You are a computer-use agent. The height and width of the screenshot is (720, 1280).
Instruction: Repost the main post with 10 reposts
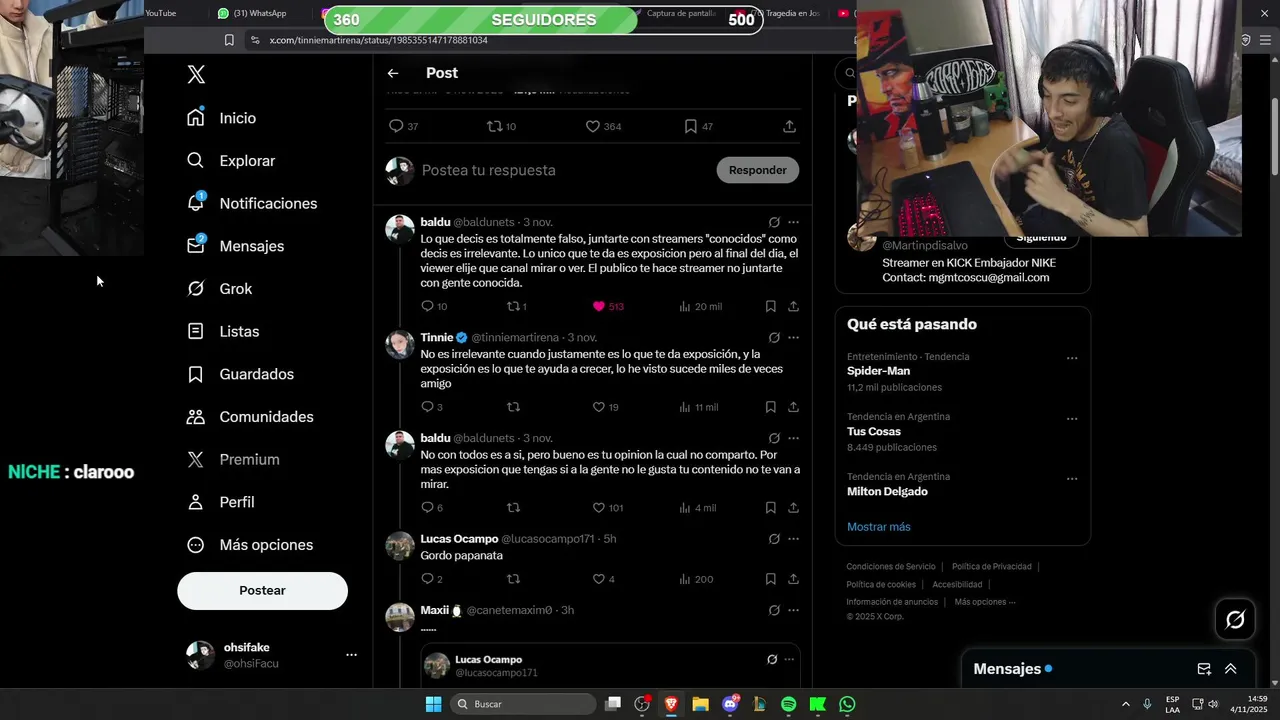[494, 126]
